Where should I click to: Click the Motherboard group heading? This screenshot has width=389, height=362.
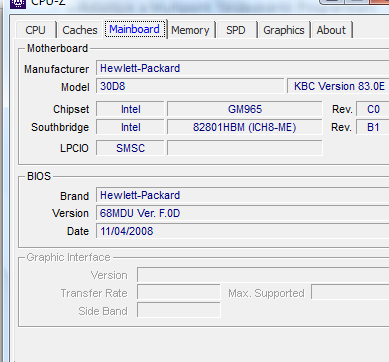click(57, 48)
